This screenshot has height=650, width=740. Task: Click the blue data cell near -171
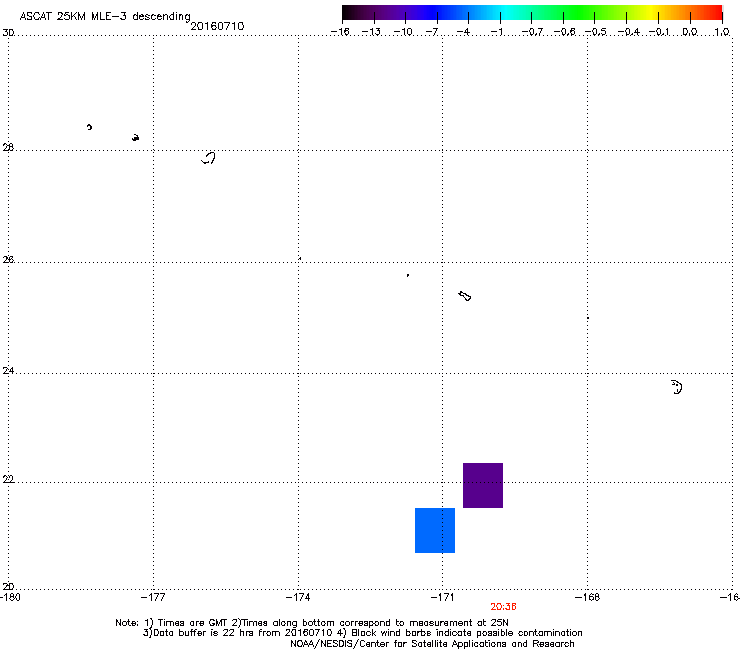tap(435, 530)
